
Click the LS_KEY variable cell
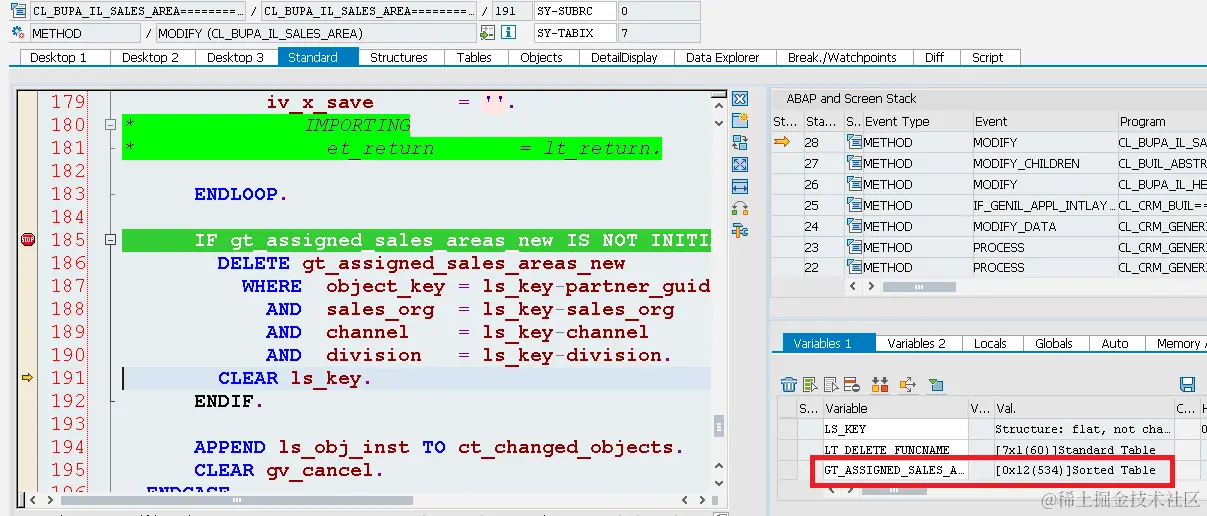point(894,429)
